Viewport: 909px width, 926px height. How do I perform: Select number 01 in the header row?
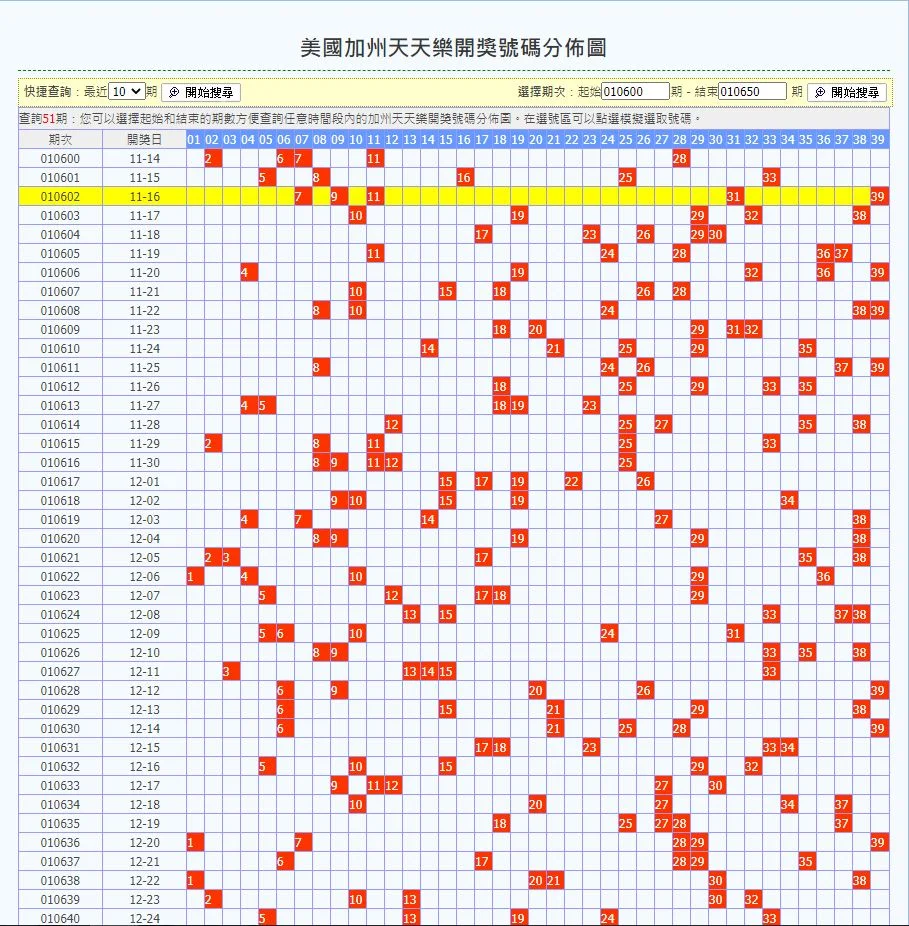(x=195, y=139)
